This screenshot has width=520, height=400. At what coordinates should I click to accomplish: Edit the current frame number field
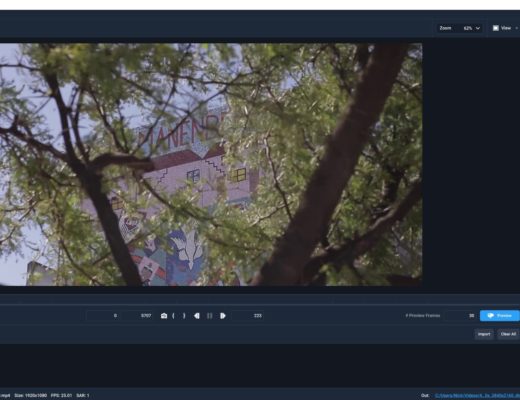tap(247, 316)
